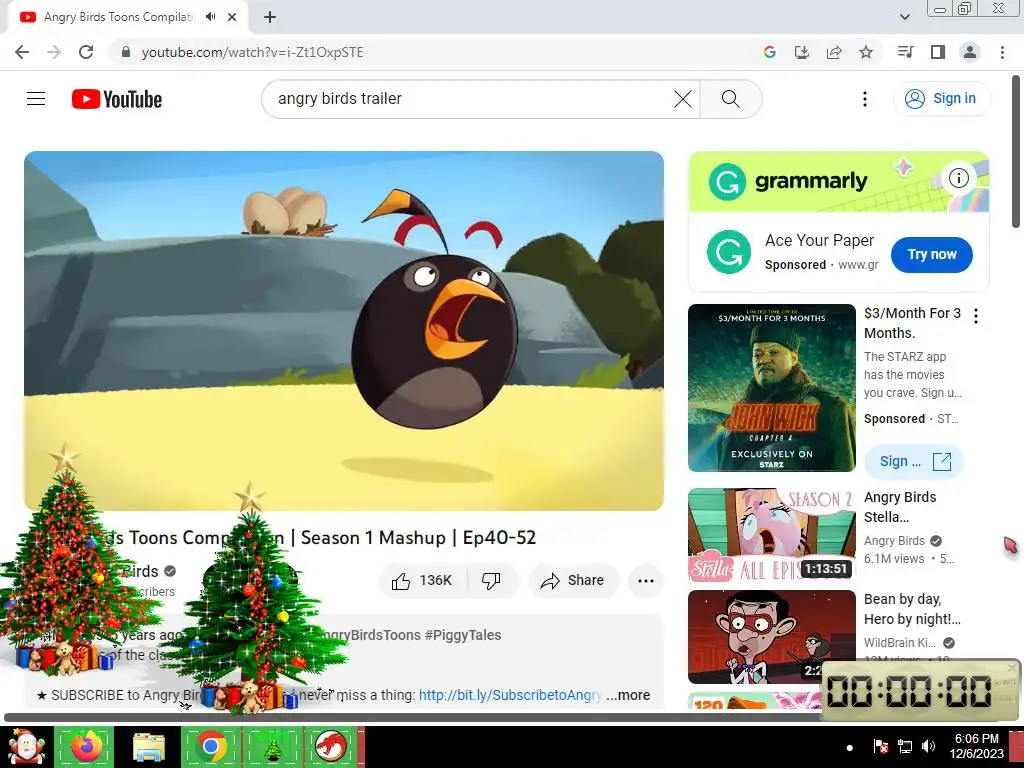Click the #PiggyTales hashtag
Image resolution: width=1024 pixels, height=768 pixels.
(x=463, y=635)
